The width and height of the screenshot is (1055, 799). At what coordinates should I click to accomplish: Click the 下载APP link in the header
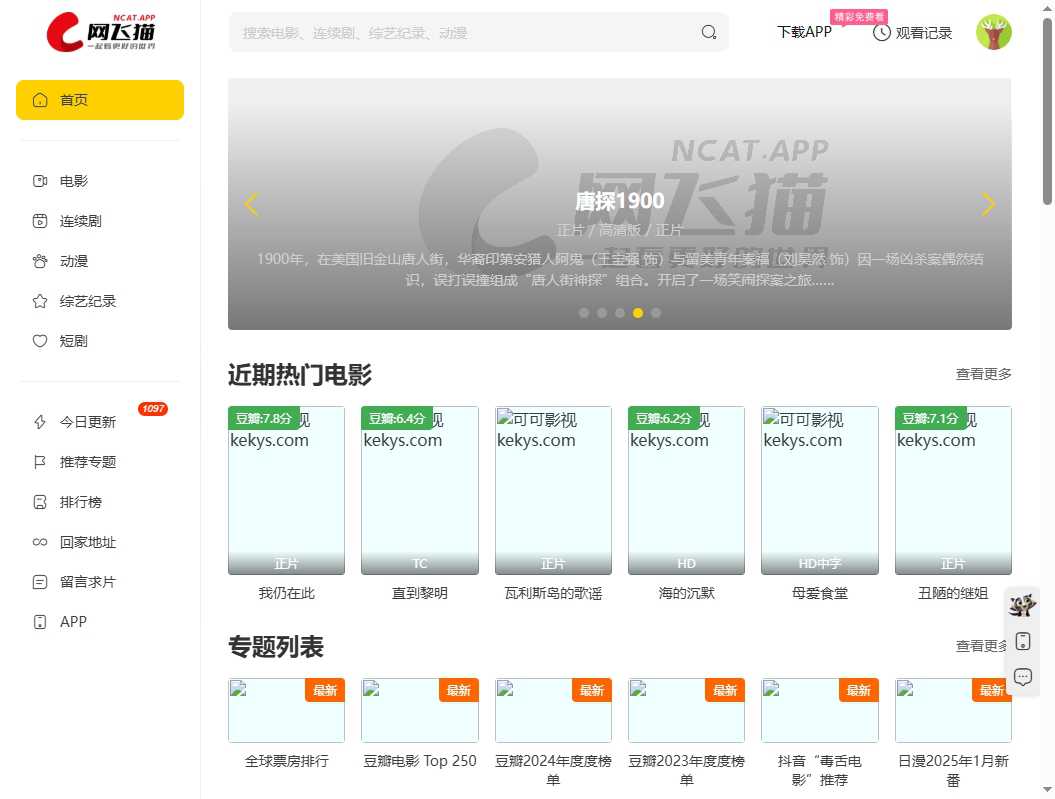(x=804, y=32)
